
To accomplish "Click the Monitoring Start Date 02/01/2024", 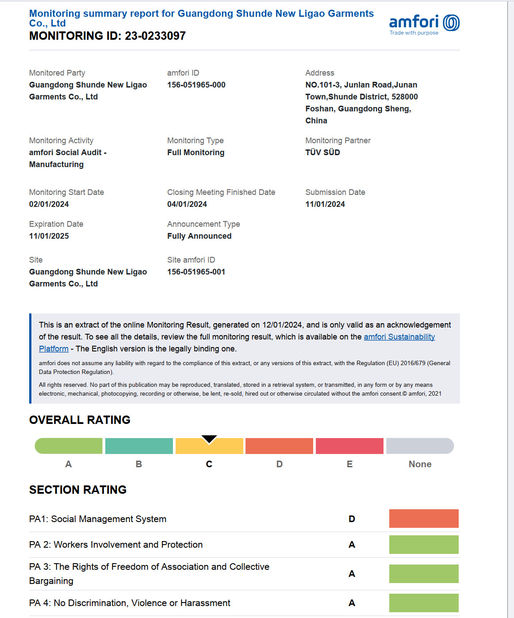I will [x=49, y=204].
